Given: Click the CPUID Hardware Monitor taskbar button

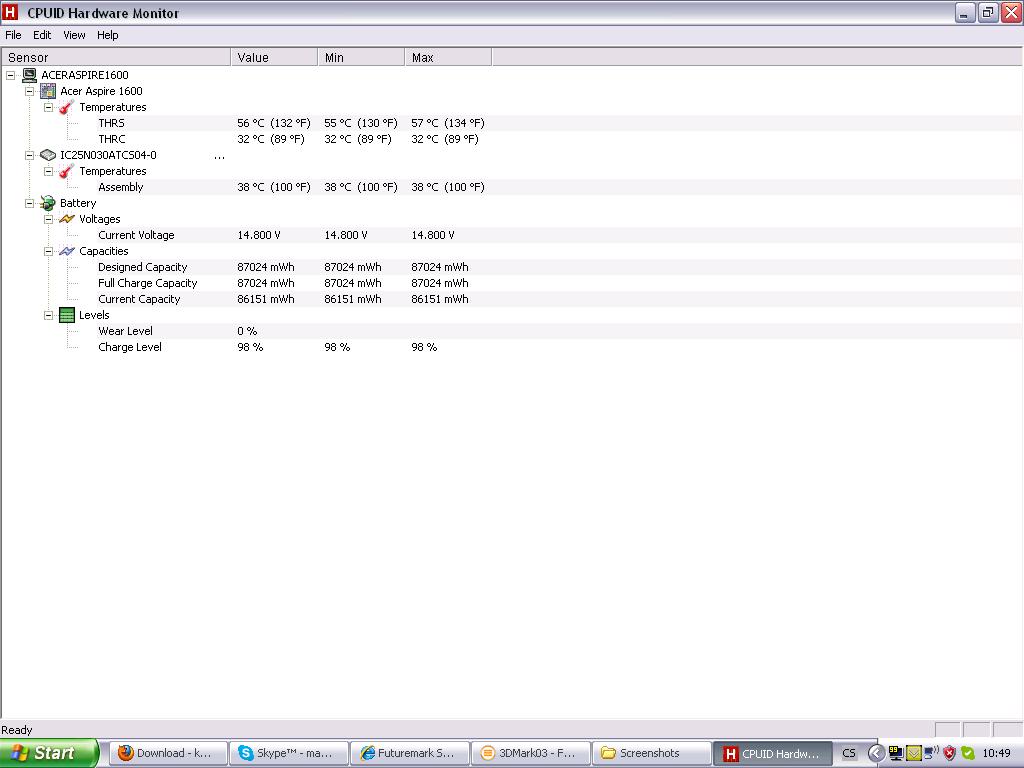Looking at the screenshot, I should [773, 754].
